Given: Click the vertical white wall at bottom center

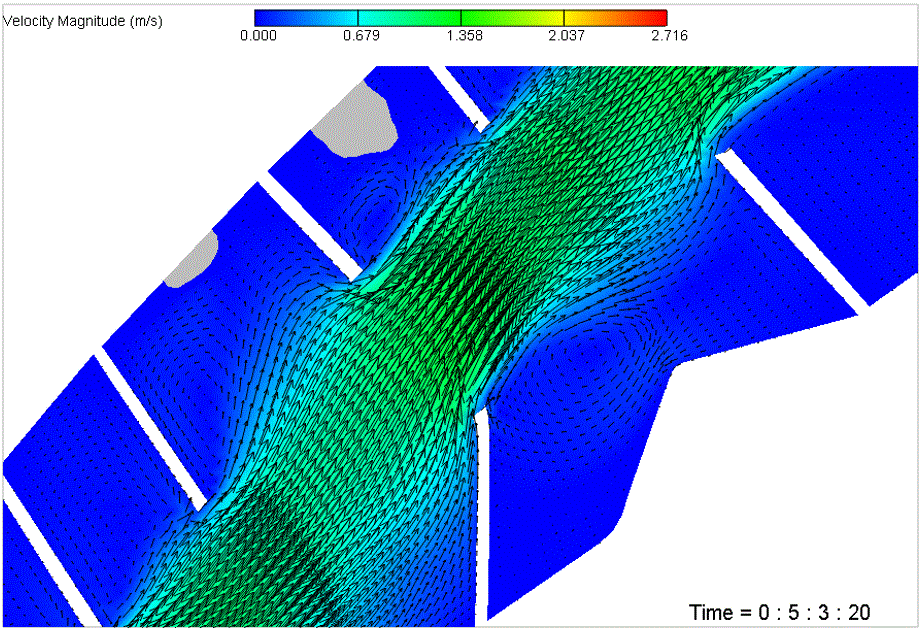Looking at the screenshot, I should tap(484, 510).
